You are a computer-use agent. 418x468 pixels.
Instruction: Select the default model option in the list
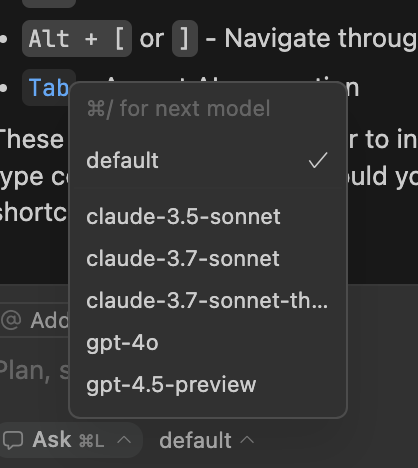coord(208,160)
